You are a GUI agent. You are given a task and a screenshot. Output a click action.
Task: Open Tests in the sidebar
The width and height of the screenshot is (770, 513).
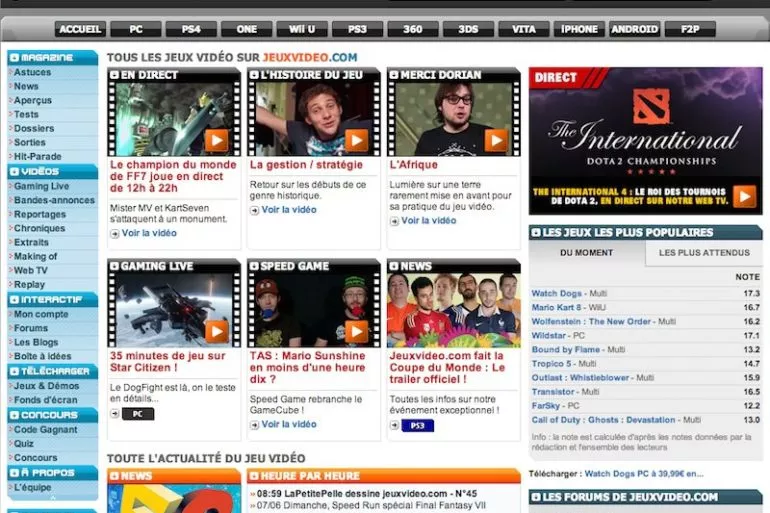(x=26, y=114)
